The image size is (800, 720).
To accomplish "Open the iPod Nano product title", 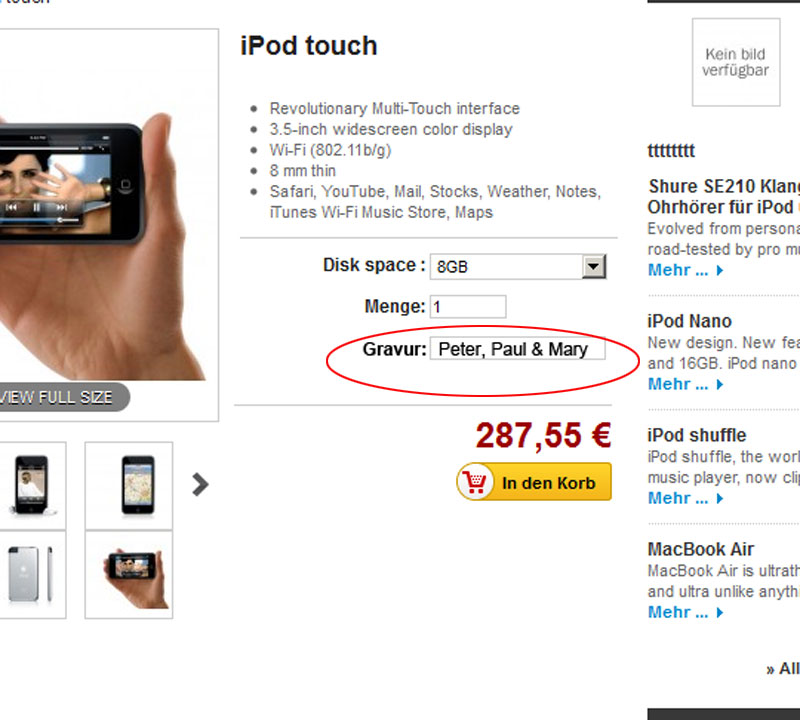I will point(689,321).
